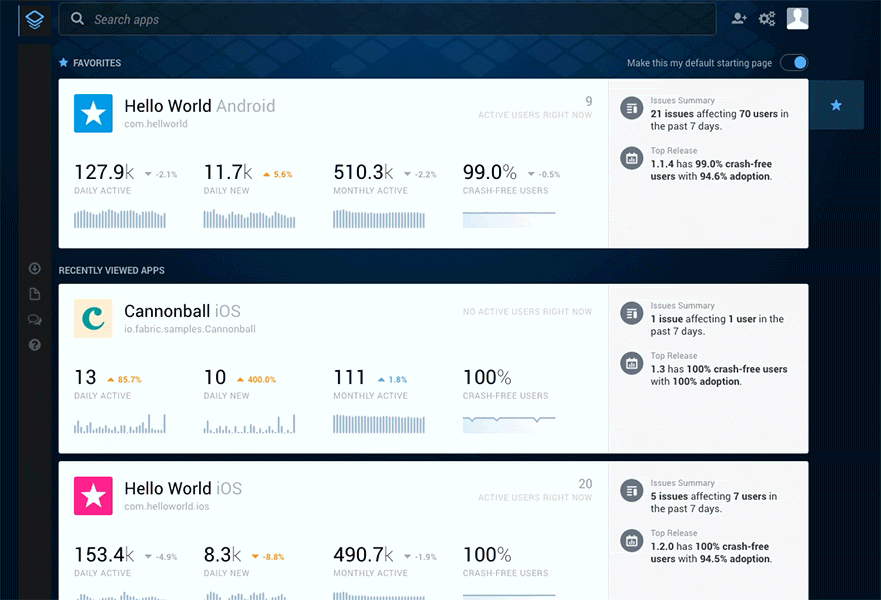Open '1.1.4 has 99.0% crash-free' release text

tap(711, 170)
